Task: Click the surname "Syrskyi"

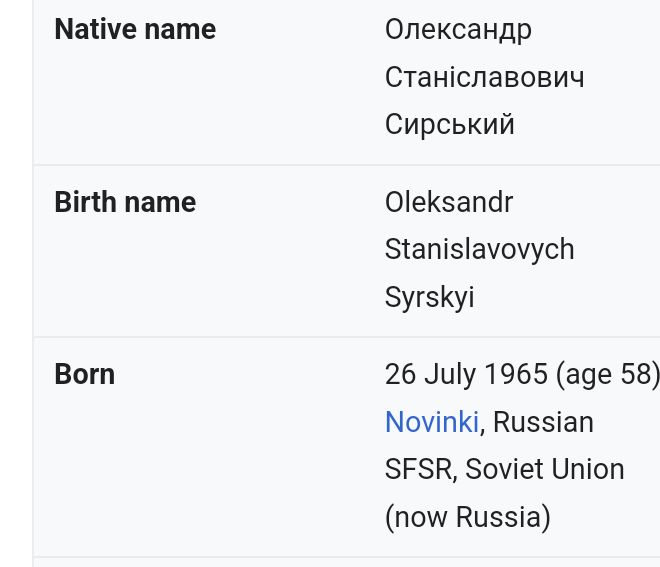Action: (429, 297)
